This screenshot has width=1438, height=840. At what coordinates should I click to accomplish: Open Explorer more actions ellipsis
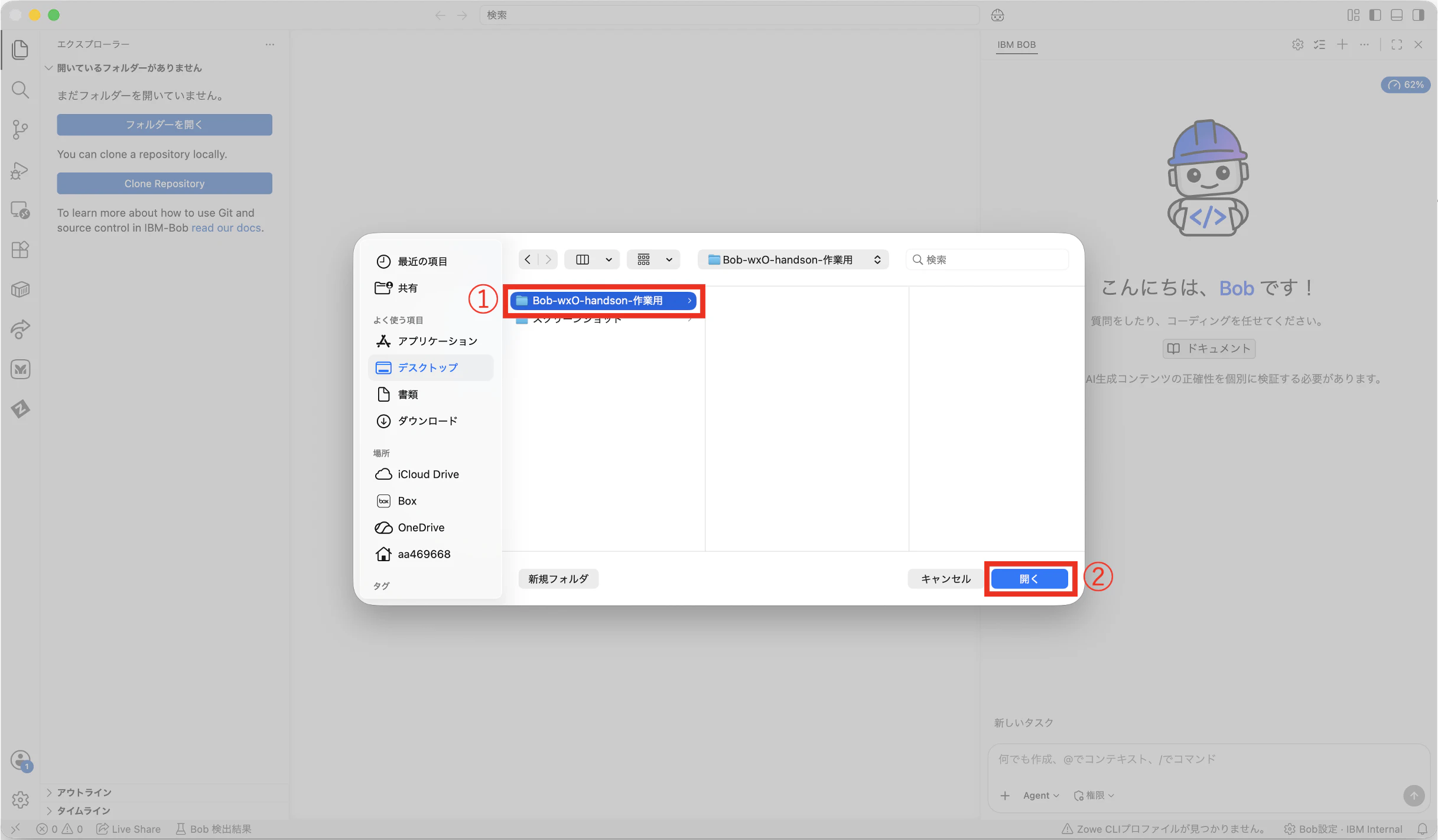[x=270, y=44]
